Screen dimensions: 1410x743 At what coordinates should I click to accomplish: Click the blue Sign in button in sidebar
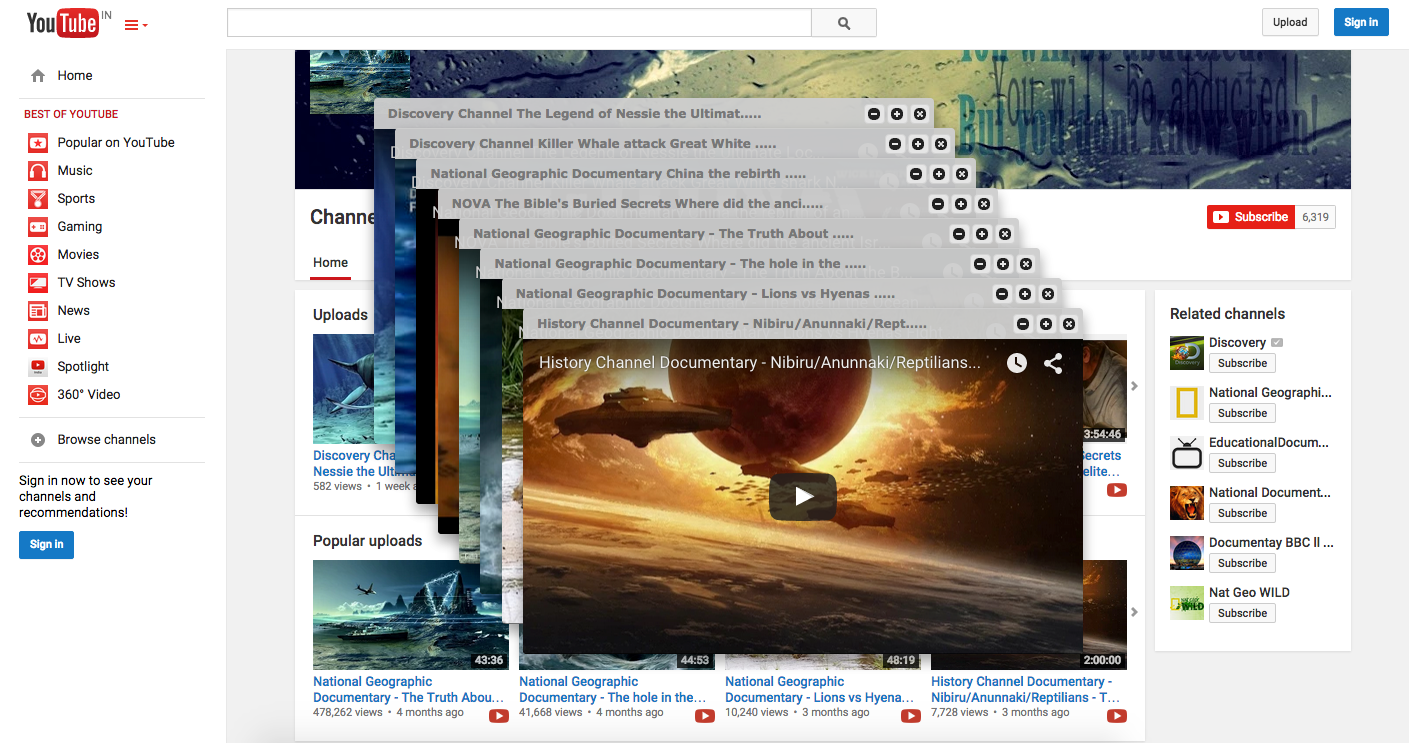click(46, 544)
